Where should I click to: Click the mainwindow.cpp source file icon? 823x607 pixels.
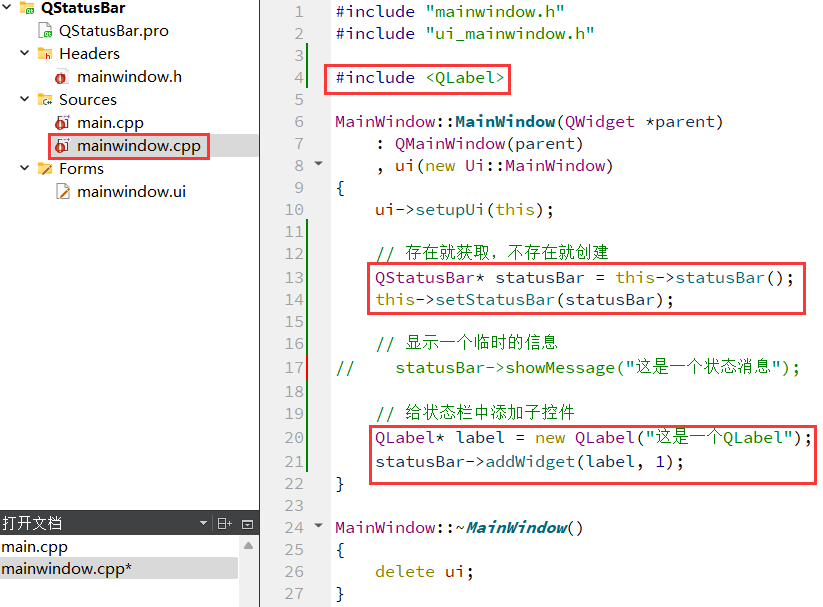pos(62,145)
